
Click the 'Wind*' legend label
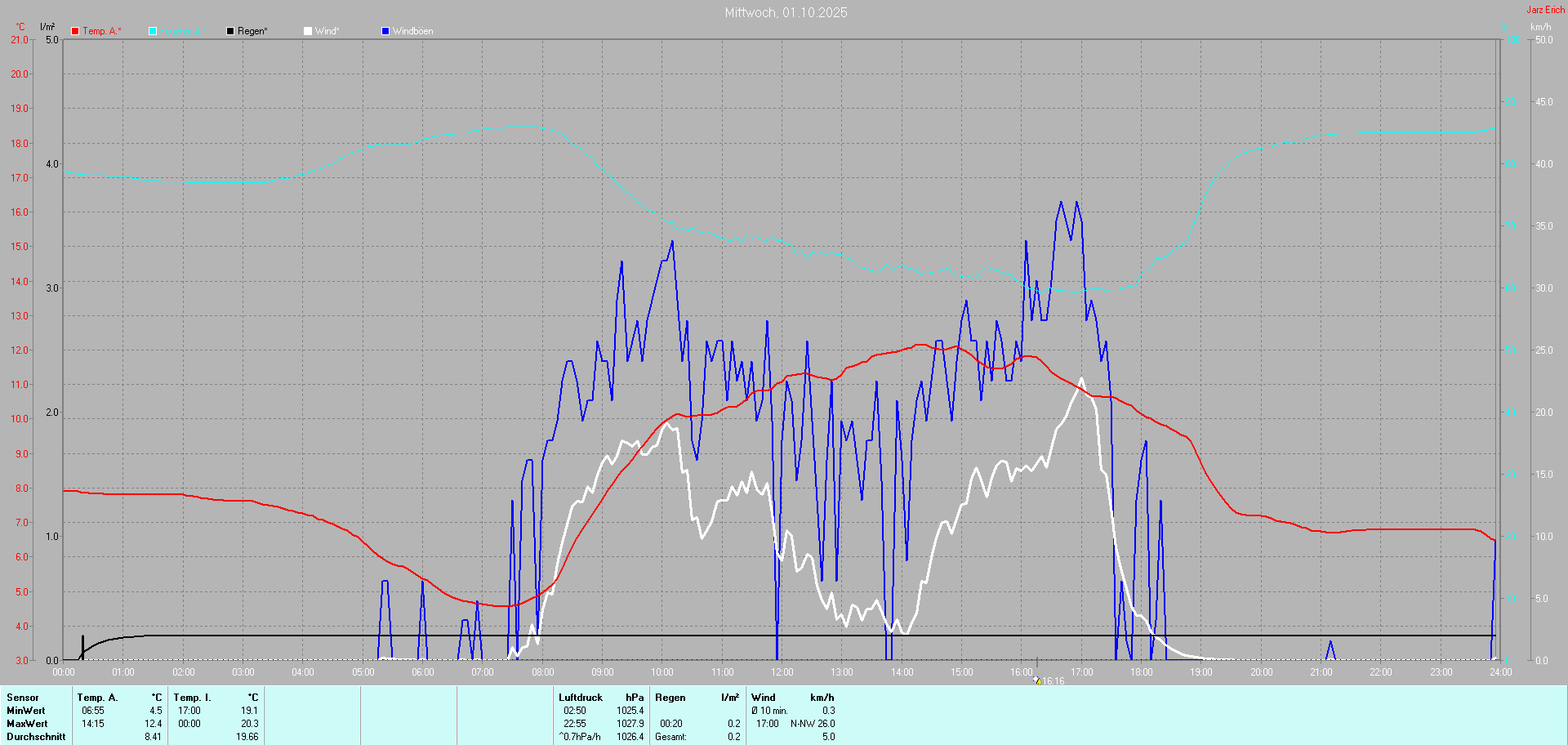[327, 31]
